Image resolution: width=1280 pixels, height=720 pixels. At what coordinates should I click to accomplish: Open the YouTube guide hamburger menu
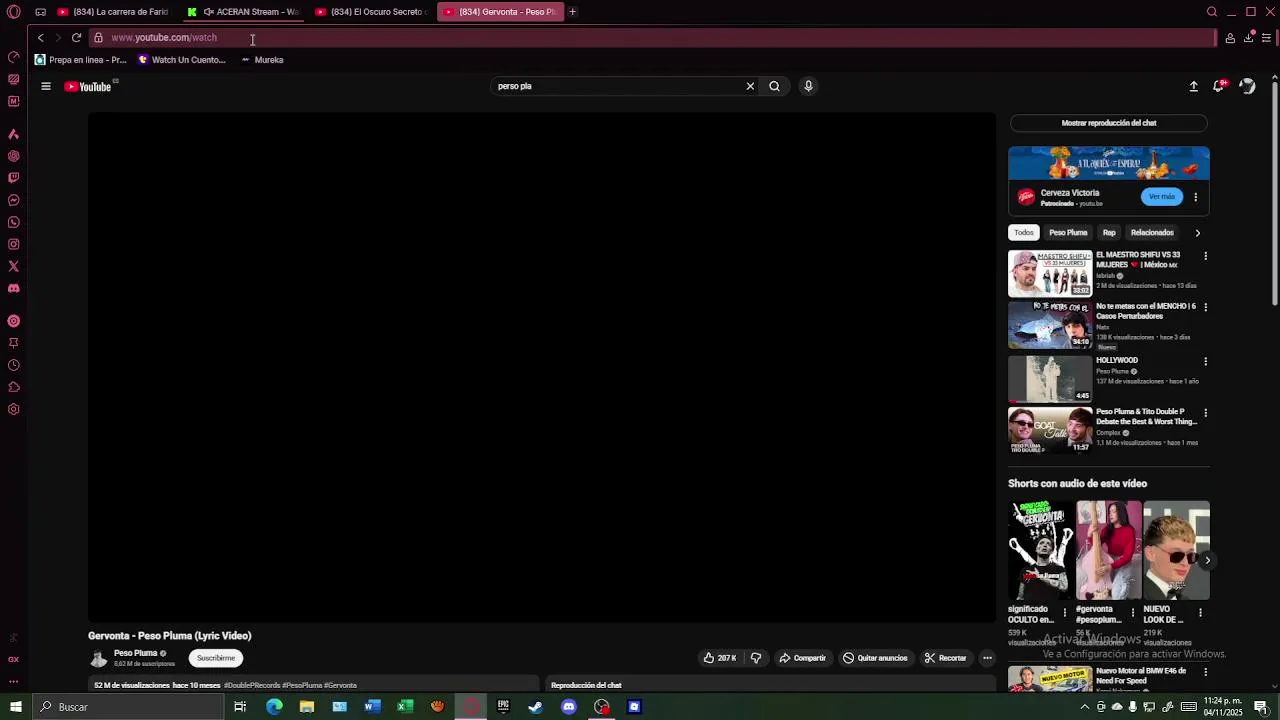[x=46, y=87]
